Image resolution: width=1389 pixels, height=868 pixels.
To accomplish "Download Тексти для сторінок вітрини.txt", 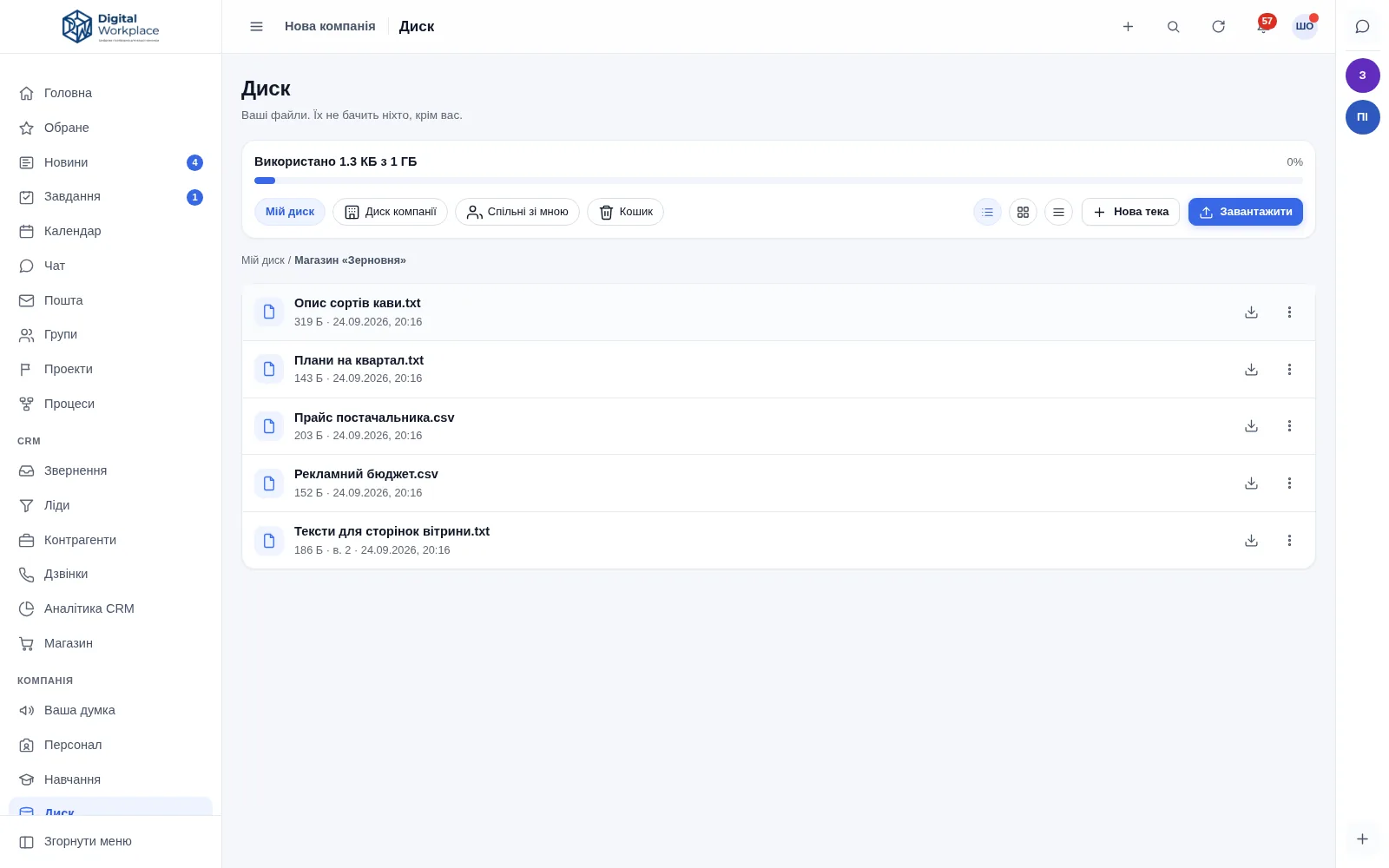I will (1251, 541).
